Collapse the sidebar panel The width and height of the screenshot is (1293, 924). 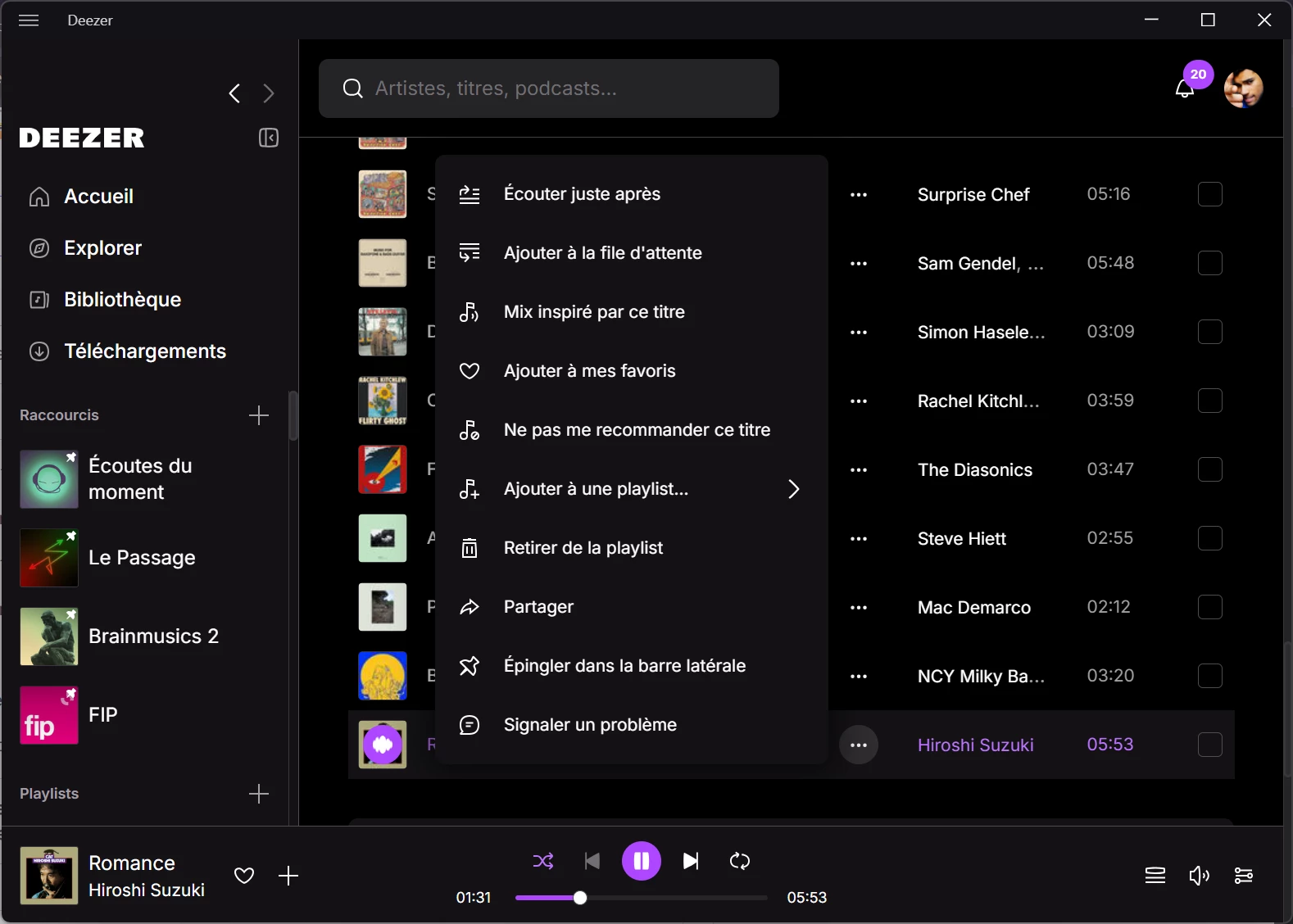tap(269, 138)
